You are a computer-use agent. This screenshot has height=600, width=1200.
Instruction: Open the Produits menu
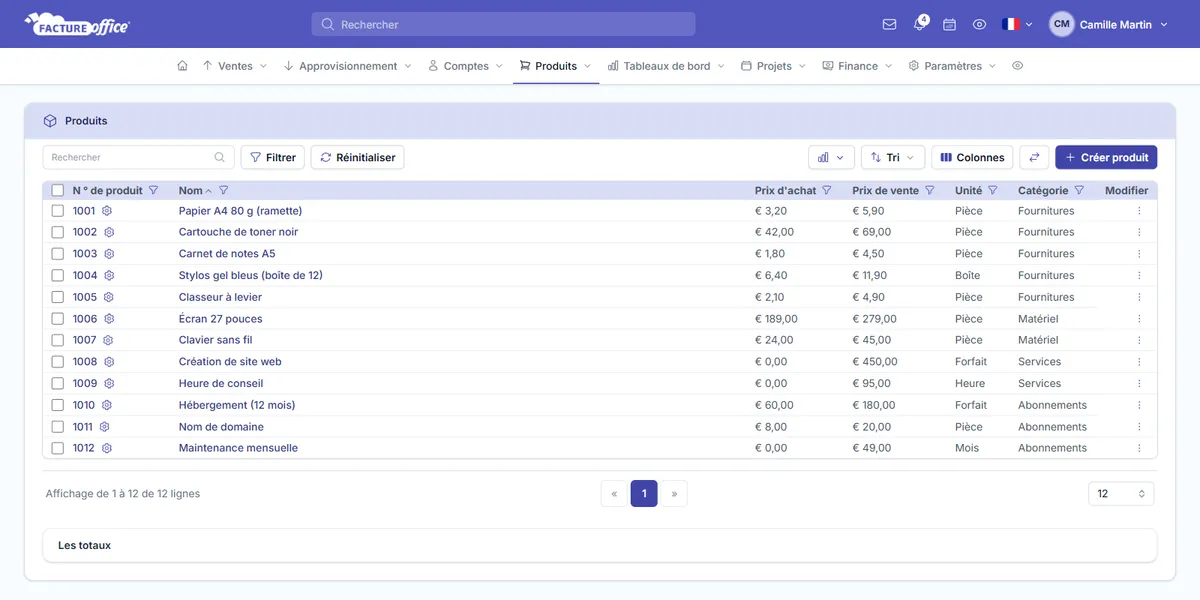[556, 66]
